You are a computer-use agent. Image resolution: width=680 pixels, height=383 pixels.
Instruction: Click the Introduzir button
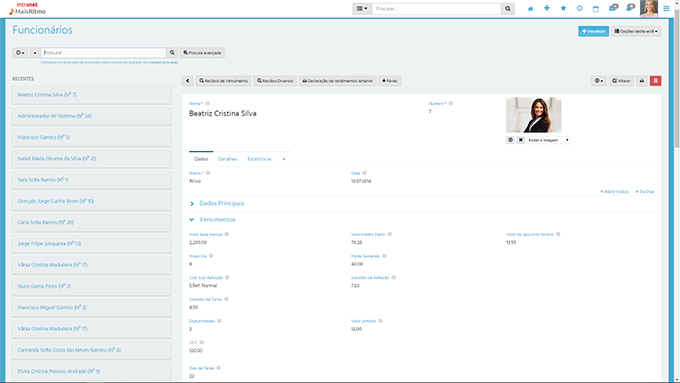pyautogui.click(x=593, y=31)
